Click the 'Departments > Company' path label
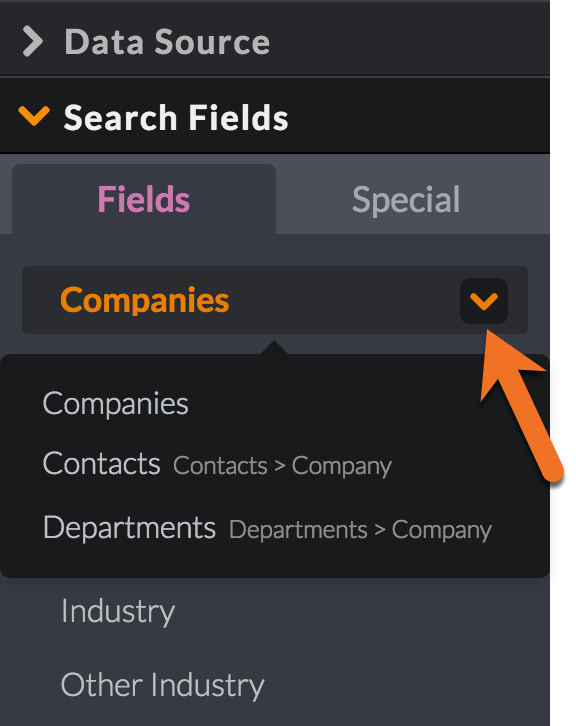 coord(360,530)
